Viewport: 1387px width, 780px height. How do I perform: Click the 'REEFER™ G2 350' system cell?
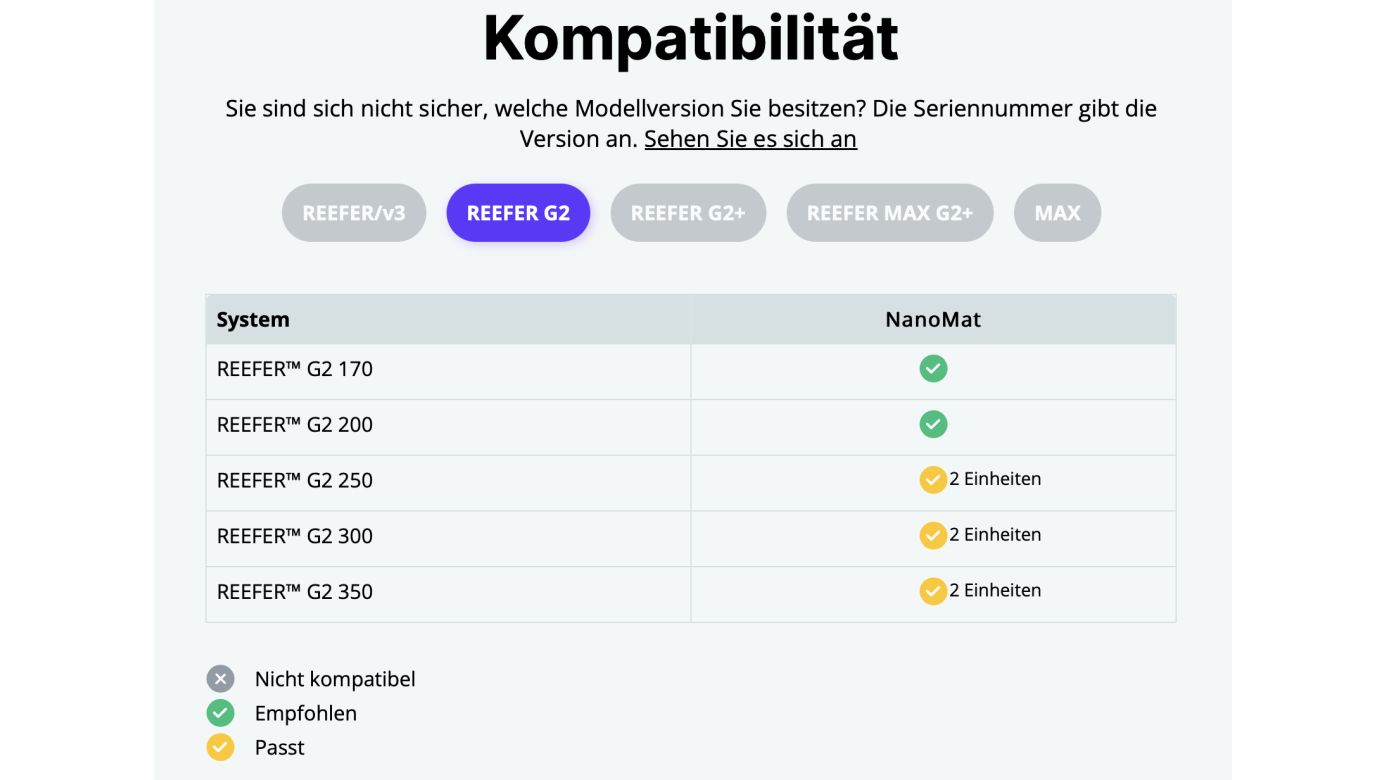295,591
